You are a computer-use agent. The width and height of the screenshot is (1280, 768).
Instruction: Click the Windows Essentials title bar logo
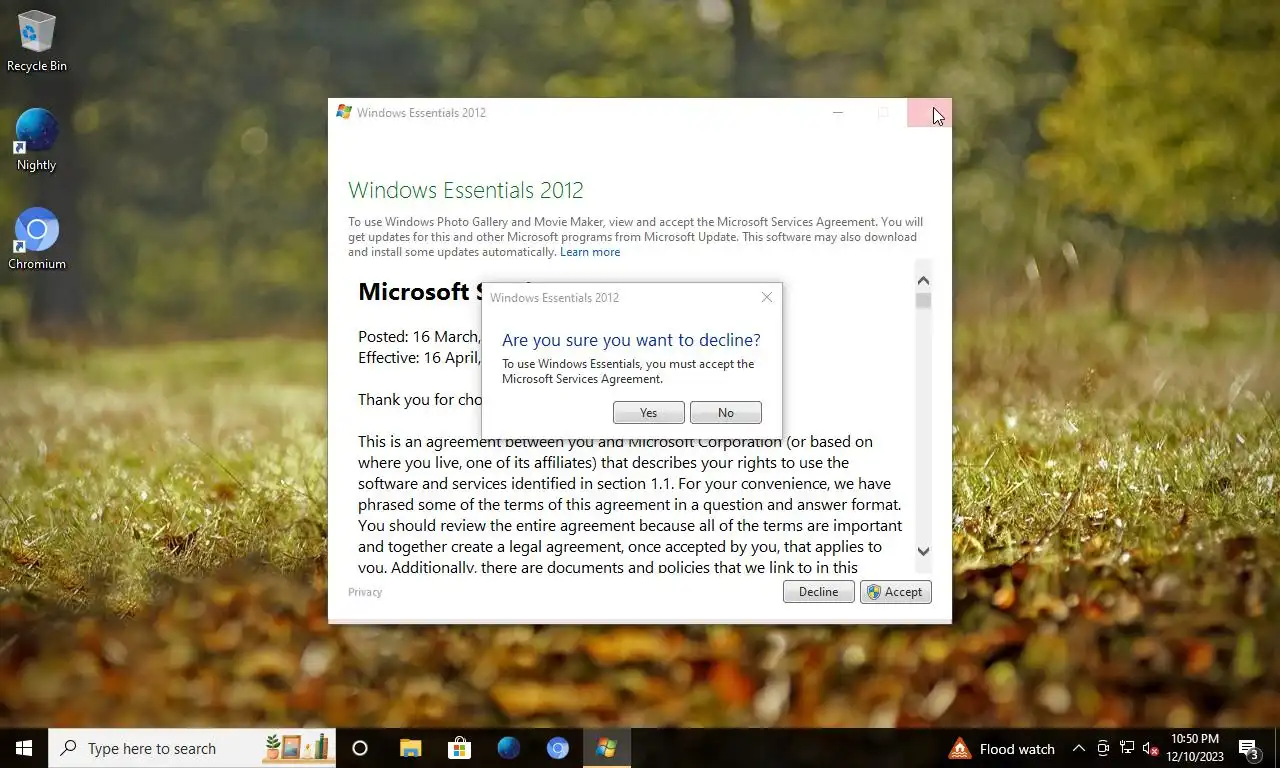[x=344, y=112]
